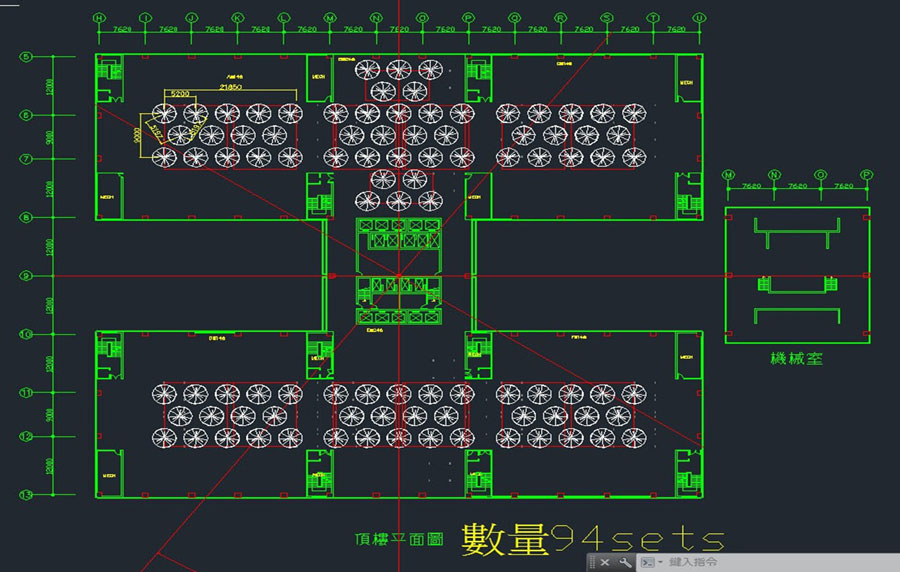Select grid bubble H on top axis
Image resolution: width=900 pixels, height=572 pixels.
[99, 18]
